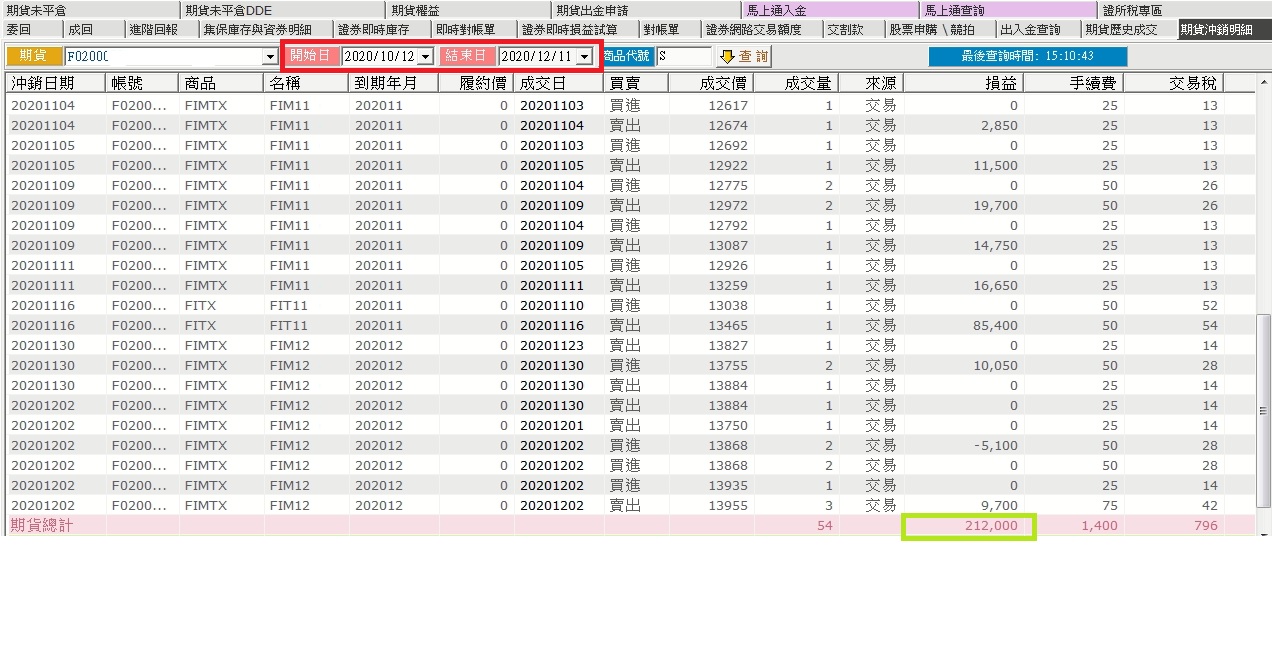The image size is (1272, 648).
Task: Click the 最後查詢時間 timestamp label
Action: (x=1028, y=56)
